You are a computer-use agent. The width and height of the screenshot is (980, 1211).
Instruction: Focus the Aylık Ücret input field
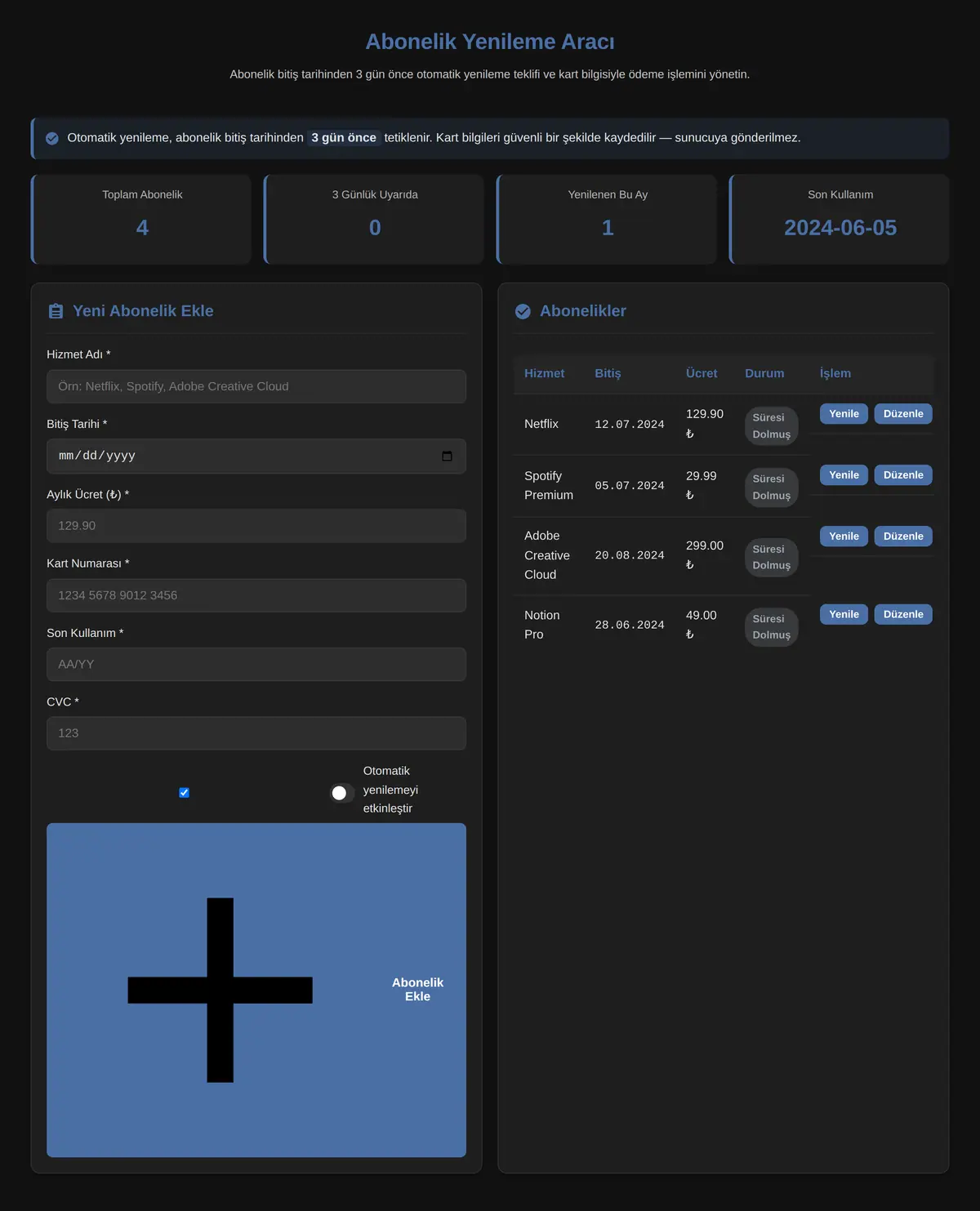pyautogui.click(x=256, y=526)
